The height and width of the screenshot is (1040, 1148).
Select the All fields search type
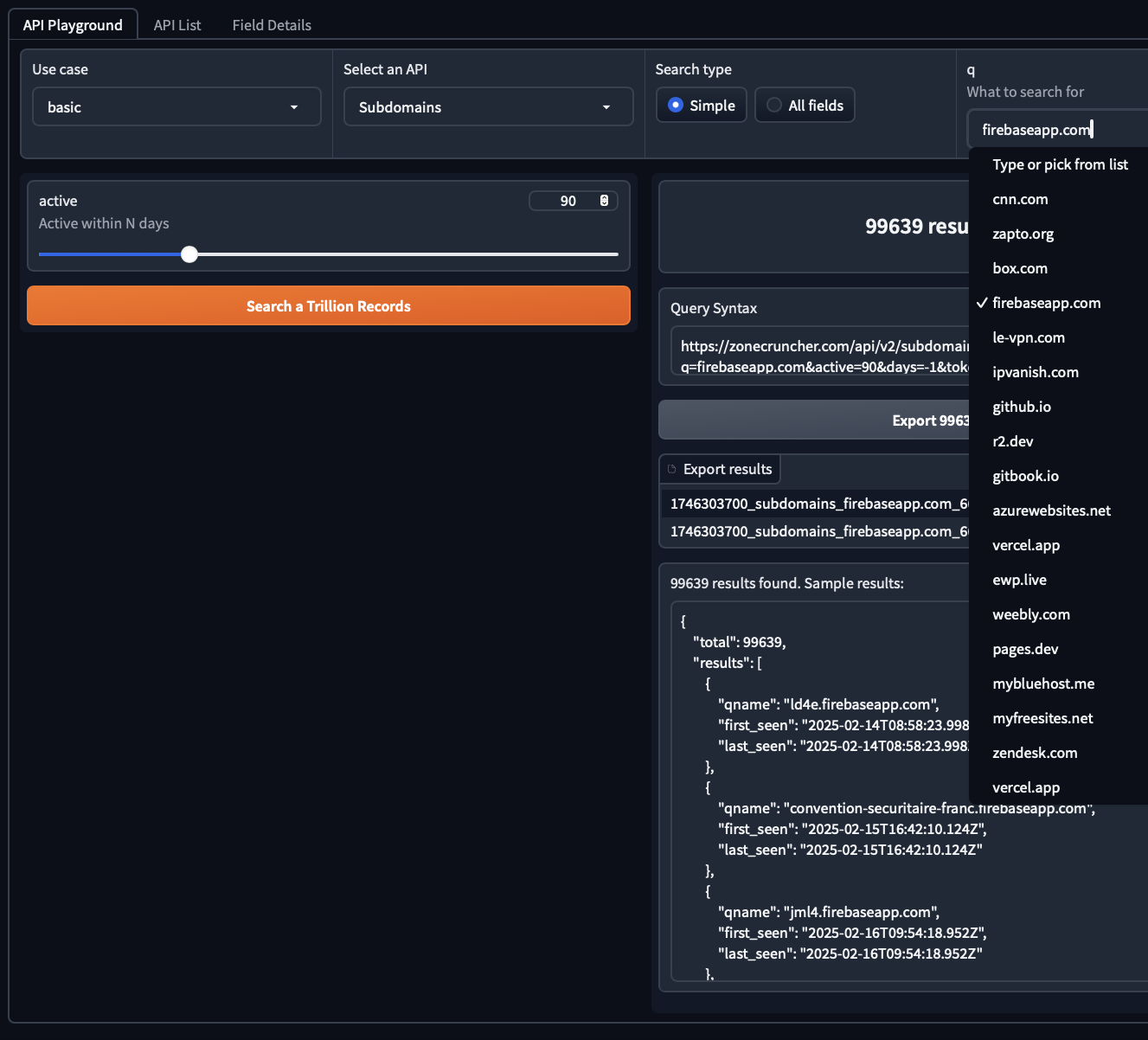(805, 105)
